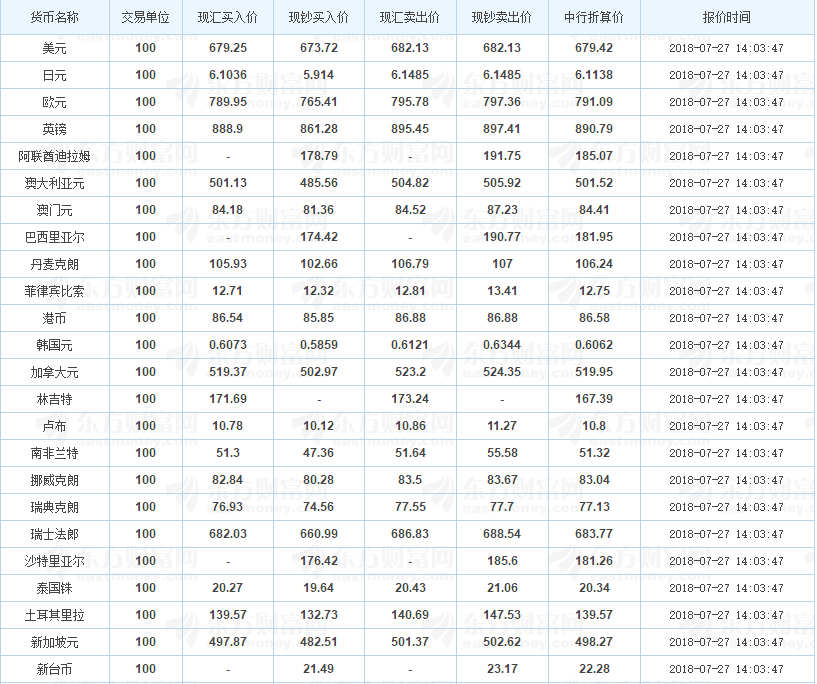817x684 pixels.
Task: Click the 505.92 value in 澳大利亚元 row
Action: (502, 183)
